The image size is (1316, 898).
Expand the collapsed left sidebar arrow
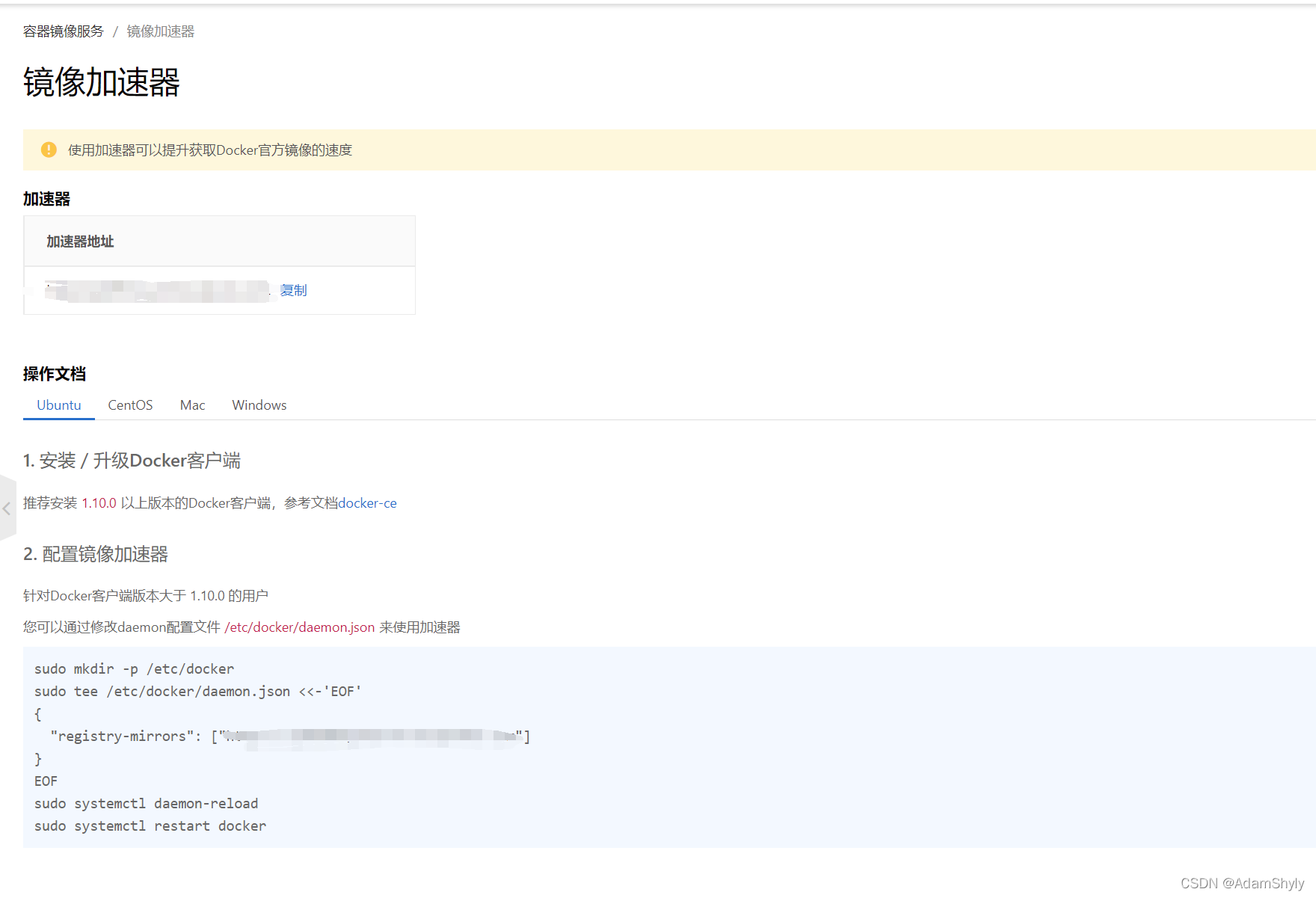(7, 508)
